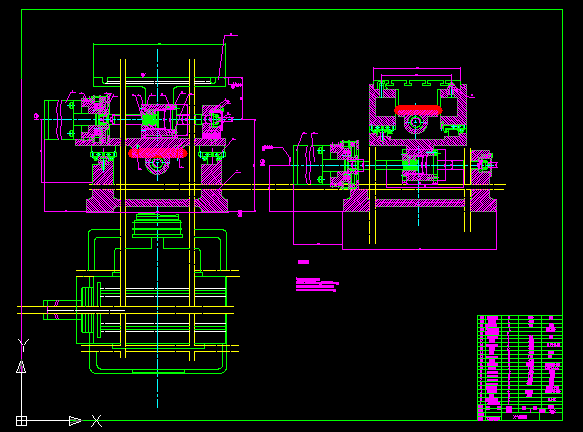583x432 pixels.
Task: Select red highlighted part in right view
Action: 418,110
